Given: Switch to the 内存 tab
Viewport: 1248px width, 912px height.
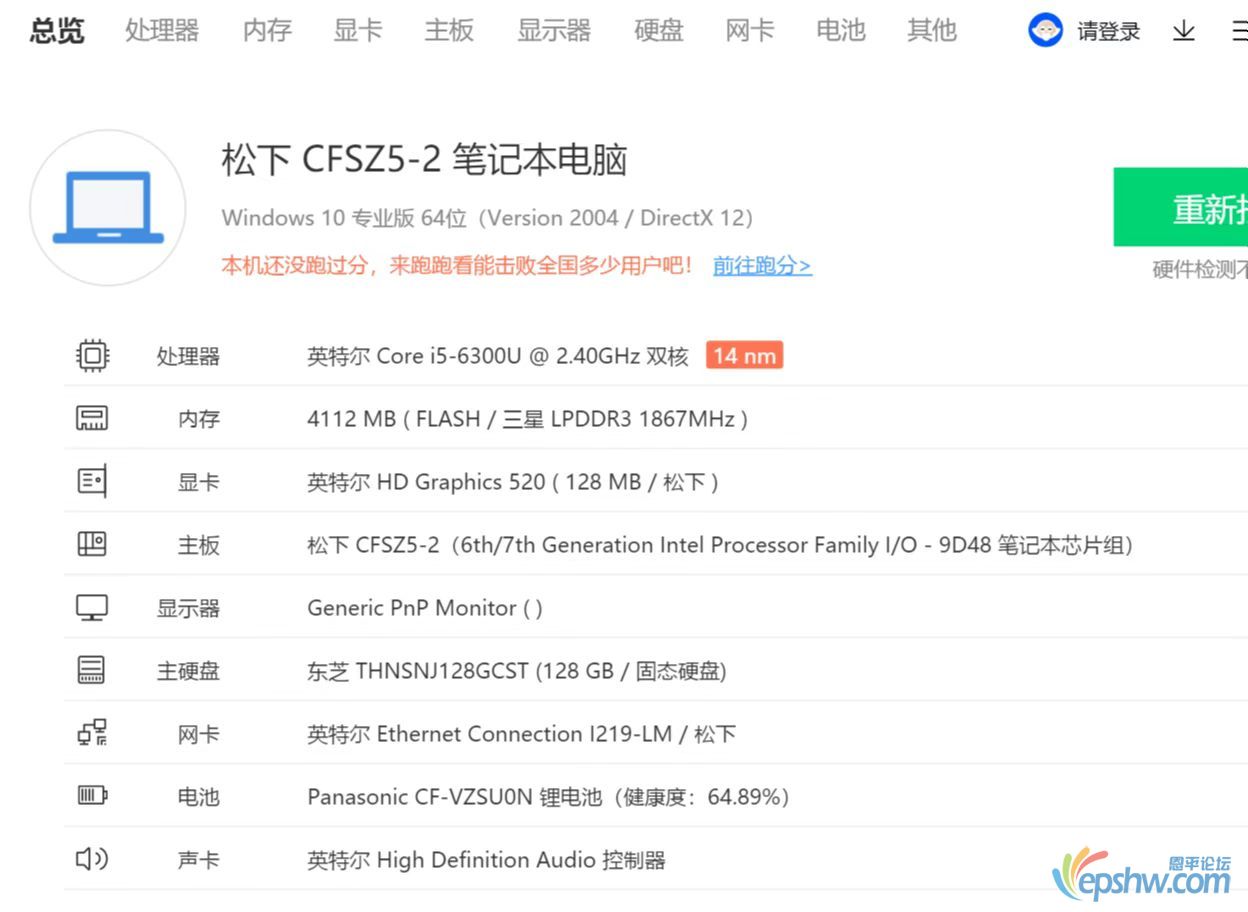Looking at the screenshot, I should pos(267,31).
